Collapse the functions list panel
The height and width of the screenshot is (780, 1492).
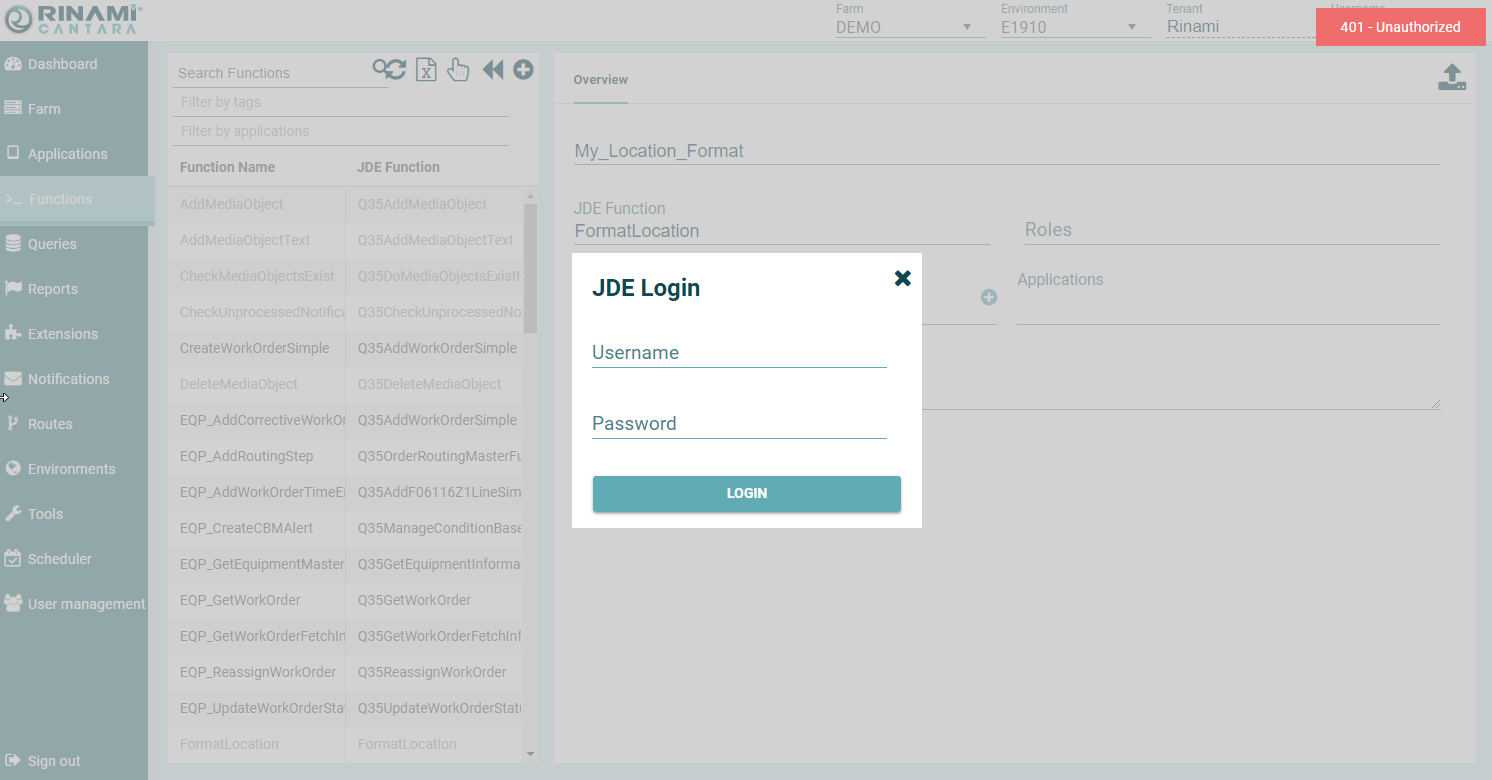[x=492, y=69]
